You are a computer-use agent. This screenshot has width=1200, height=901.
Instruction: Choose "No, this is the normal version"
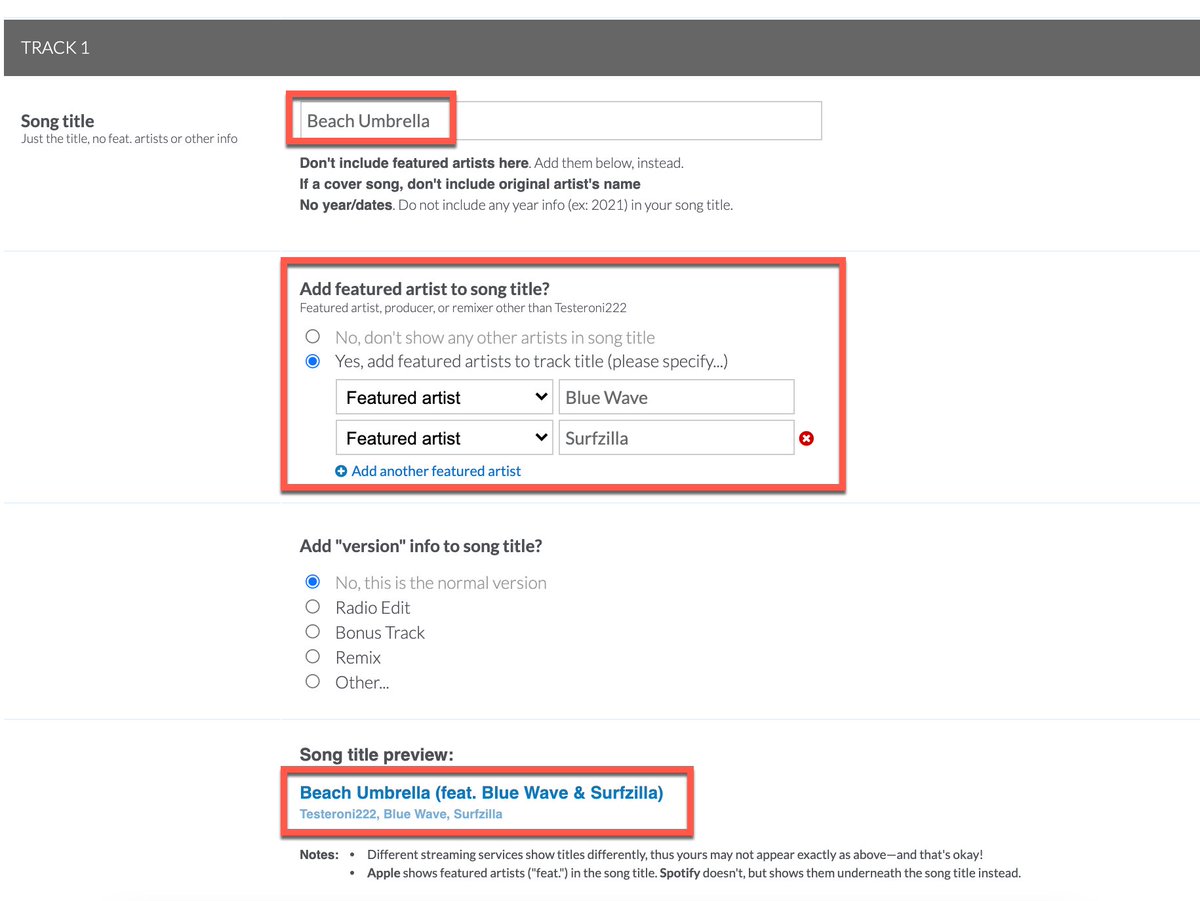(x=313, y=582)
